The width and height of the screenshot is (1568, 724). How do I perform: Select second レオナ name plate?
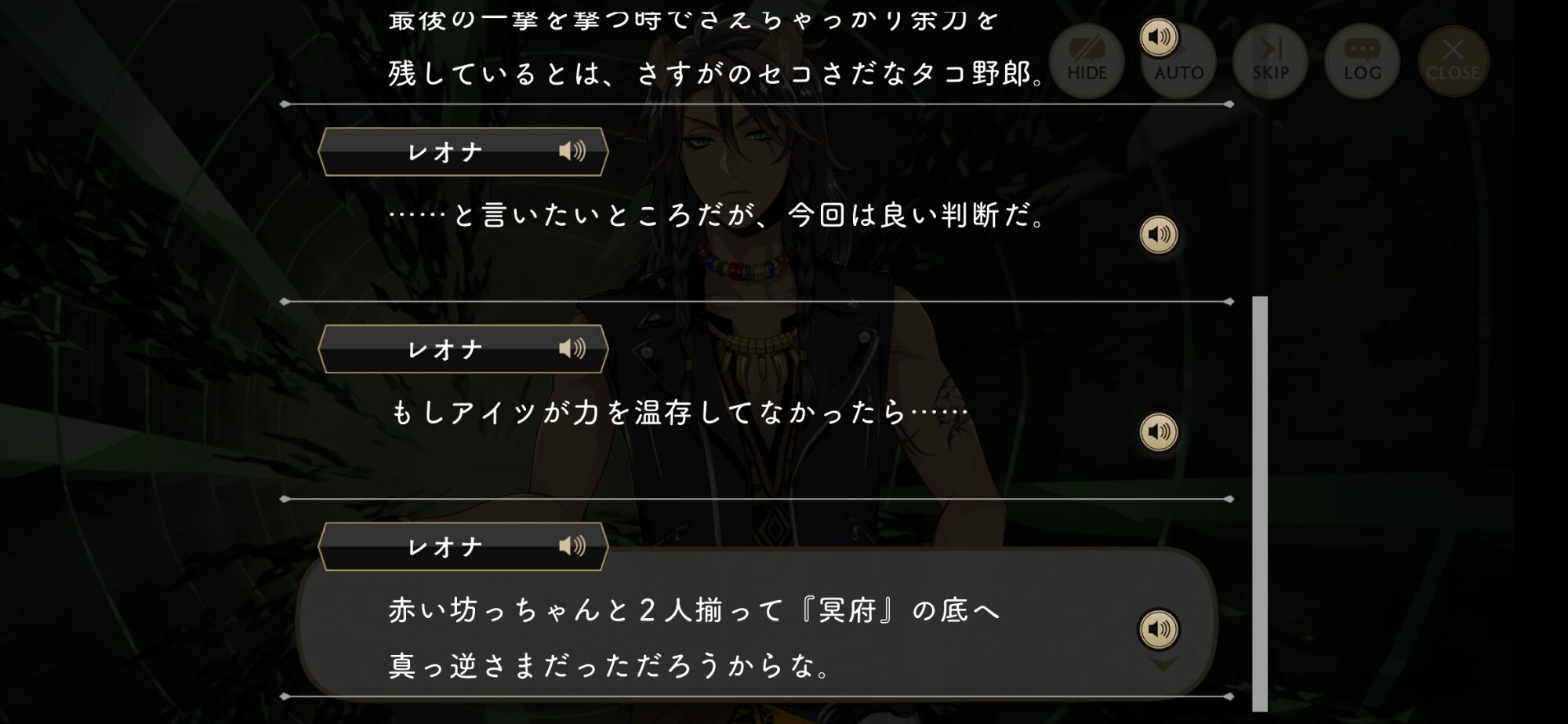[x=463, y=348]
